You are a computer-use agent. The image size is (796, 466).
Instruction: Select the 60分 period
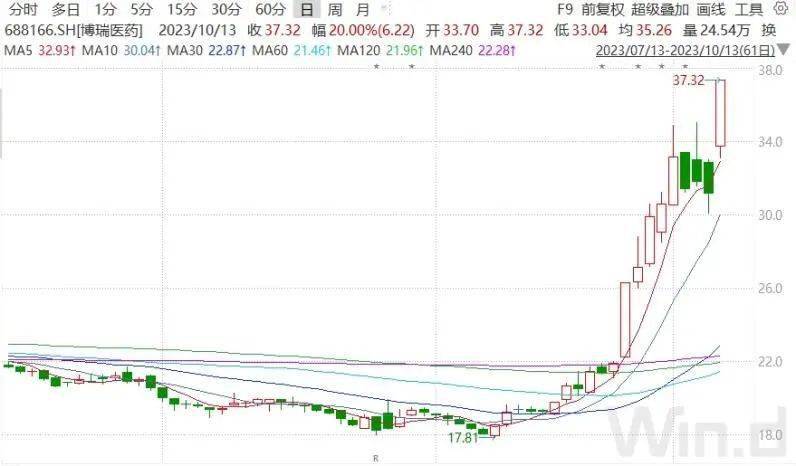(x=271, y=10)
